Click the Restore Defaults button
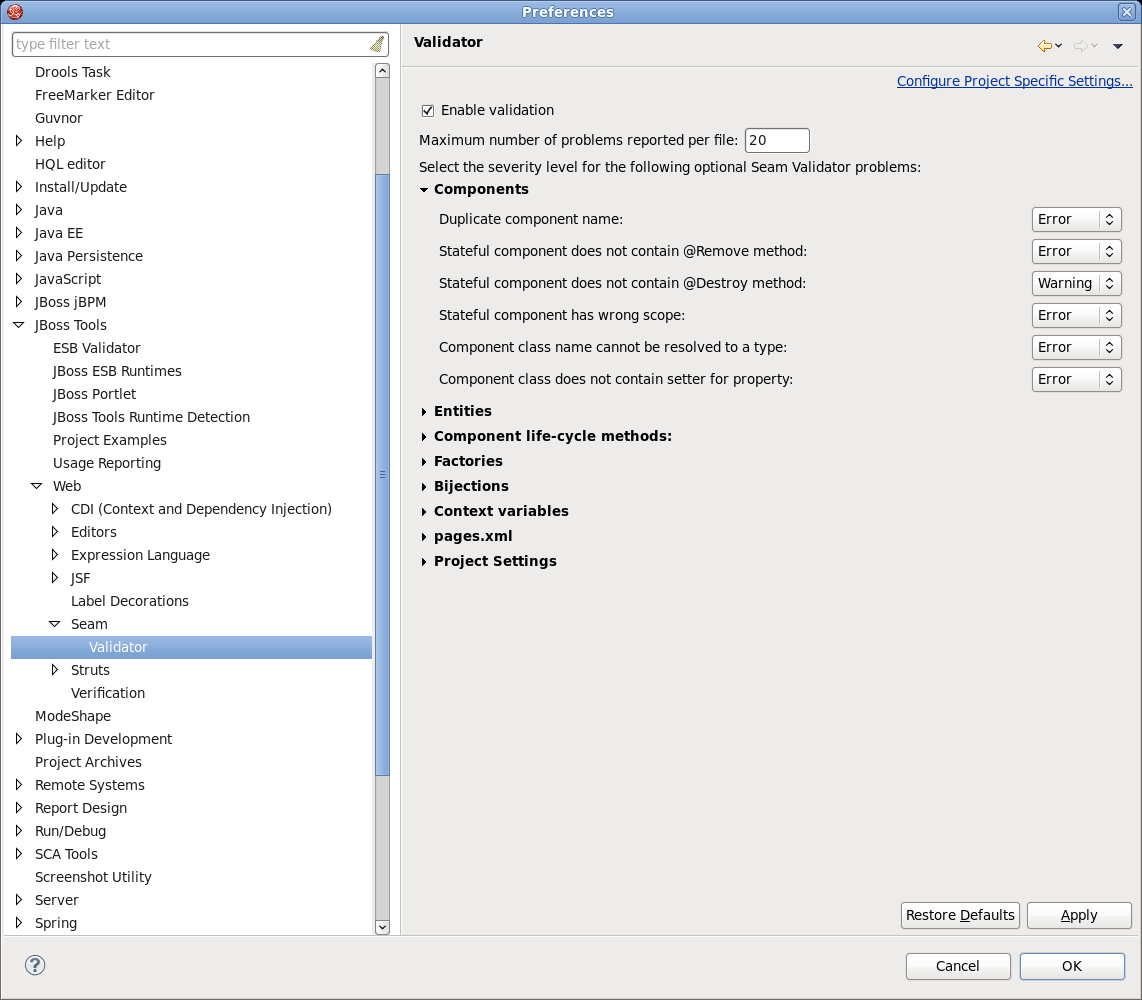The image size is (1142, 1000). coord(960,915)
